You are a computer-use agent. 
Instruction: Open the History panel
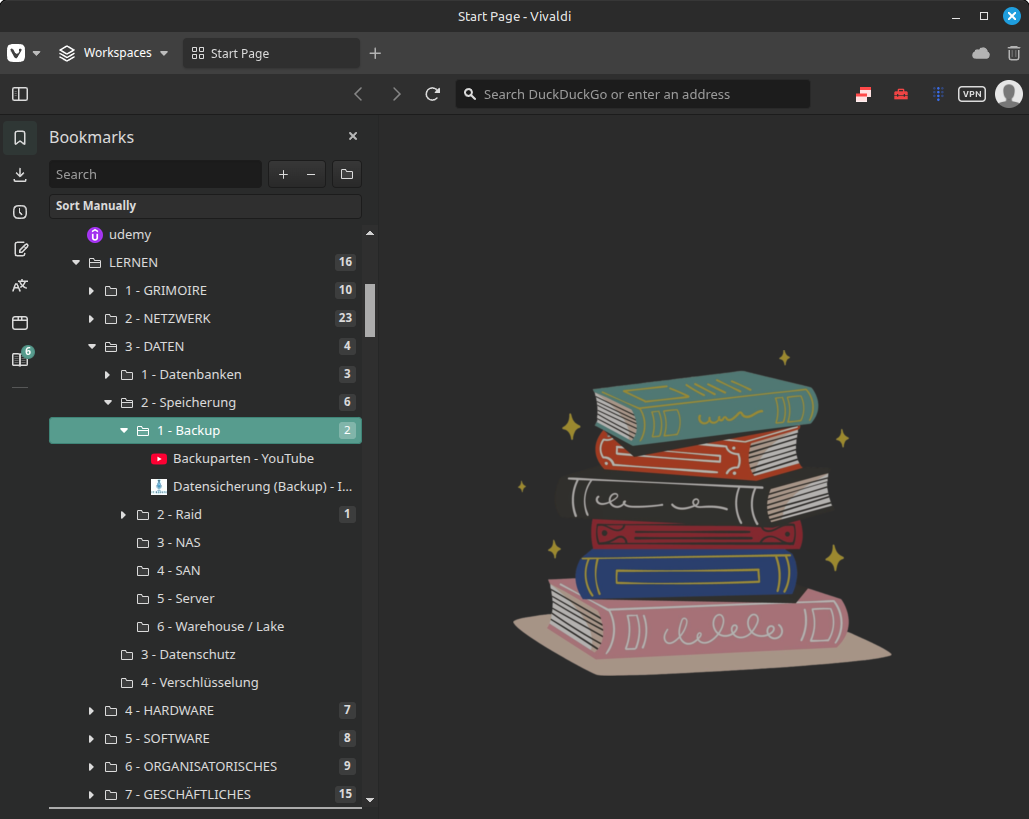pyautogui.click(x=20, y=212)
